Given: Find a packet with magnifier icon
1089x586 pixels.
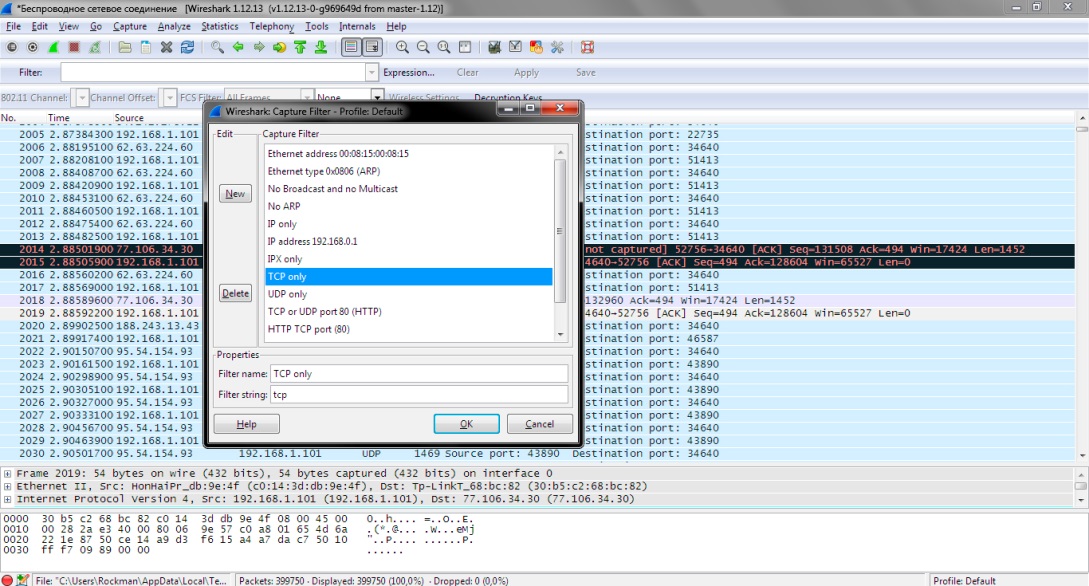Looking at the screenshot, I should coord(217,47).
